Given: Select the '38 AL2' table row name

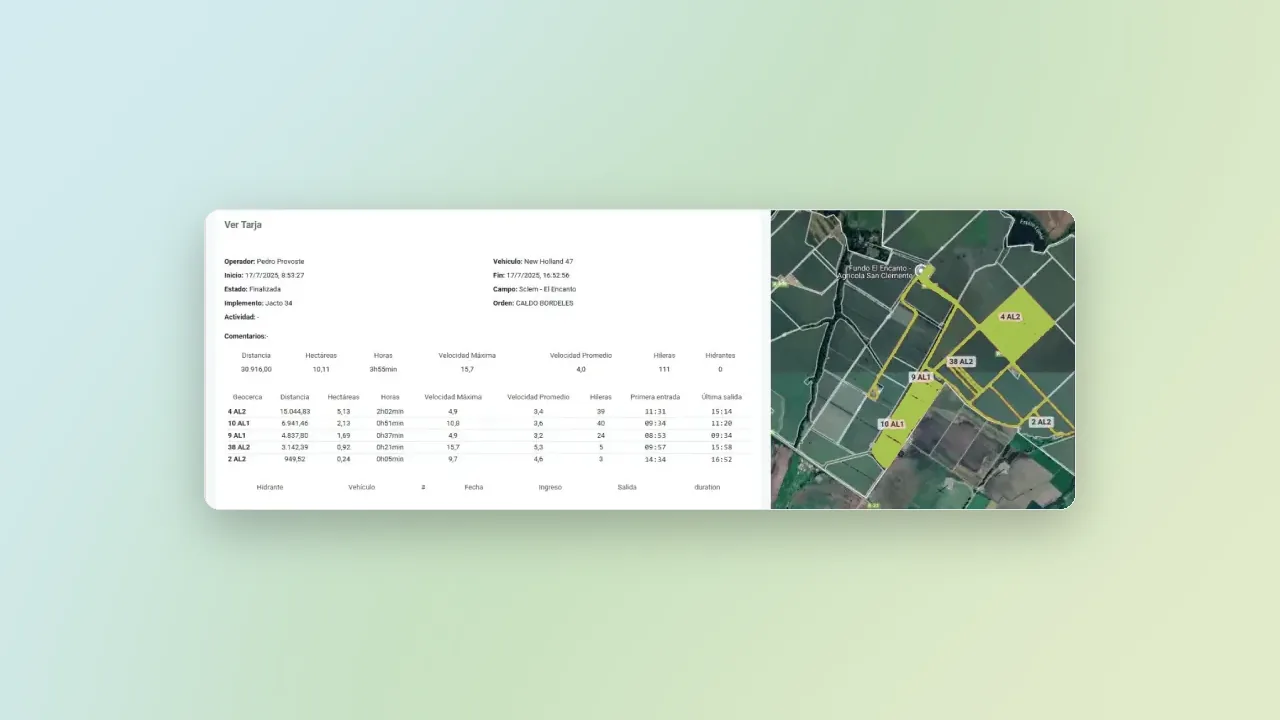Looking at the screenshot, I should (239, 447).
